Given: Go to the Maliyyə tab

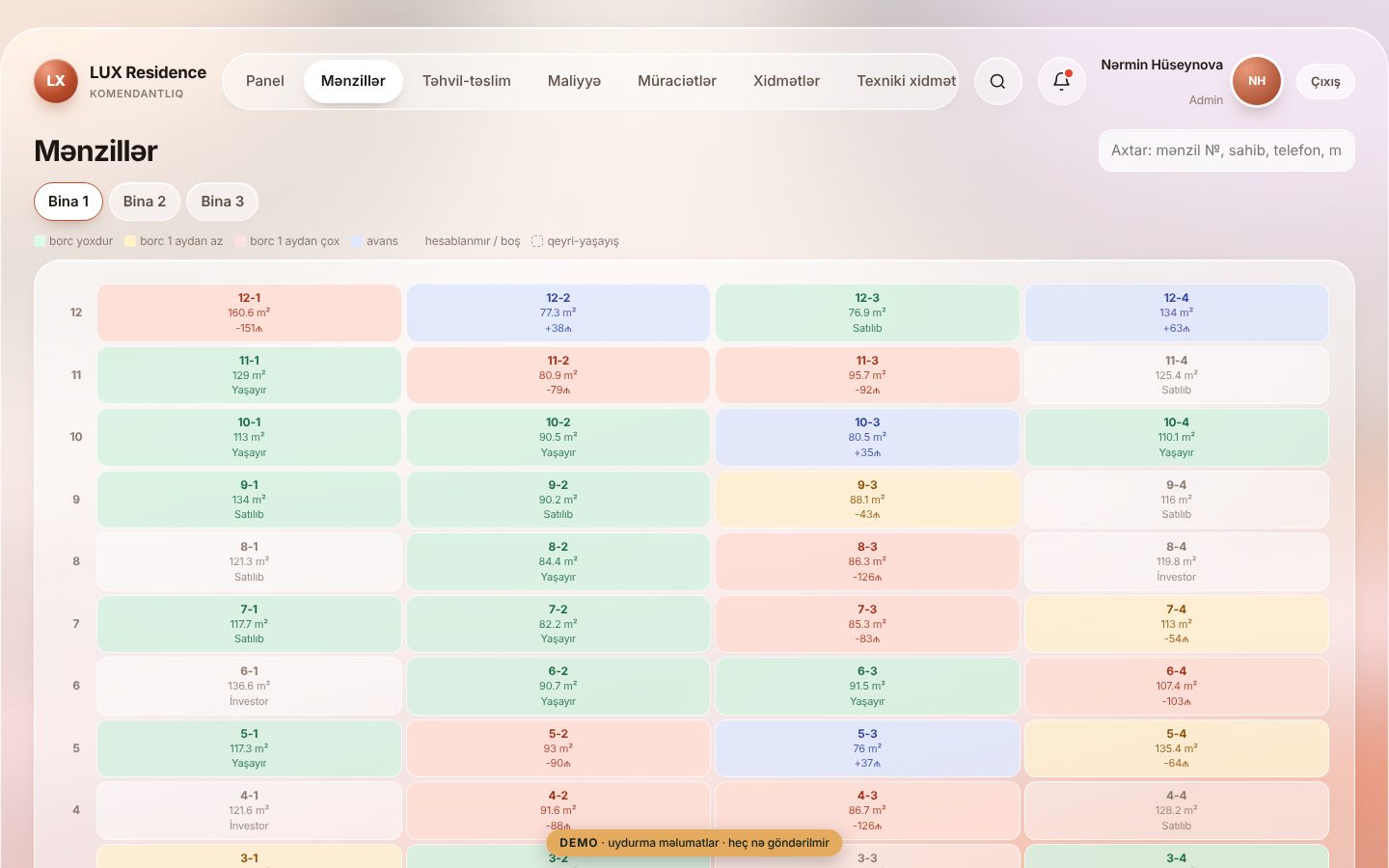Looking at the screenshot, I should tap(574, 81).
